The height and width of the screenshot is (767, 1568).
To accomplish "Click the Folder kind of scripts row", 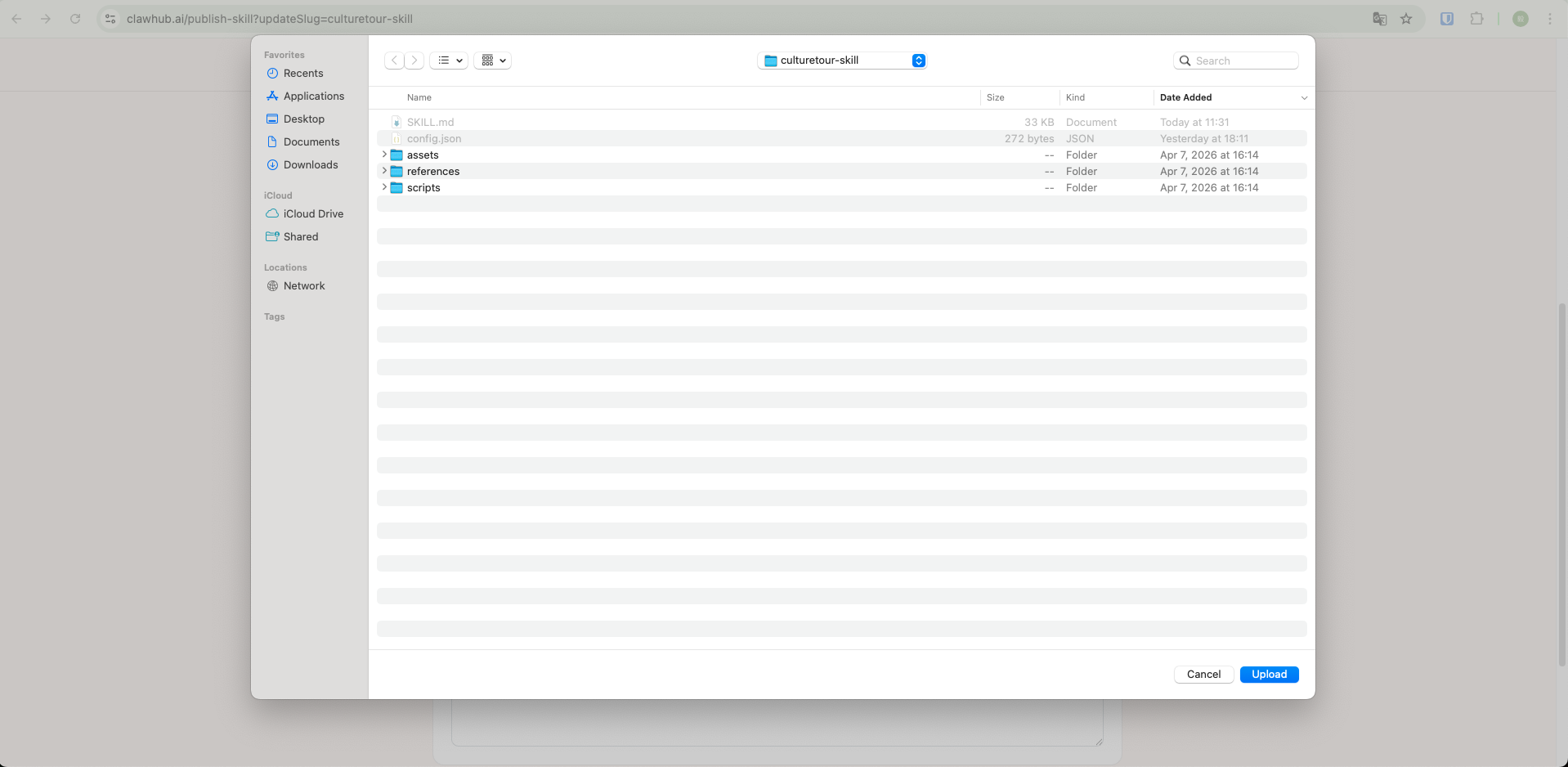I will pyautogui.click(x=1082, y=187).
